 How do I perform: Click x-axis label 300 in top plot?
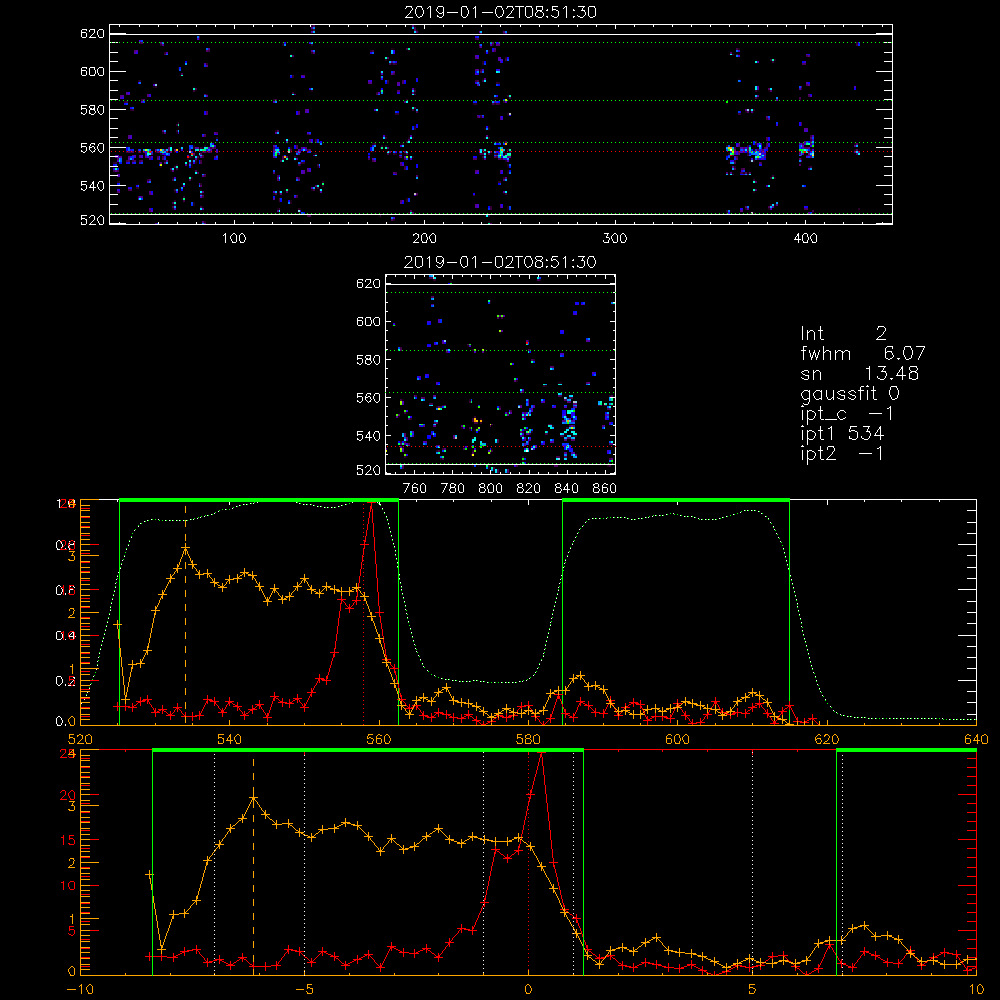[x=615, y=239]
